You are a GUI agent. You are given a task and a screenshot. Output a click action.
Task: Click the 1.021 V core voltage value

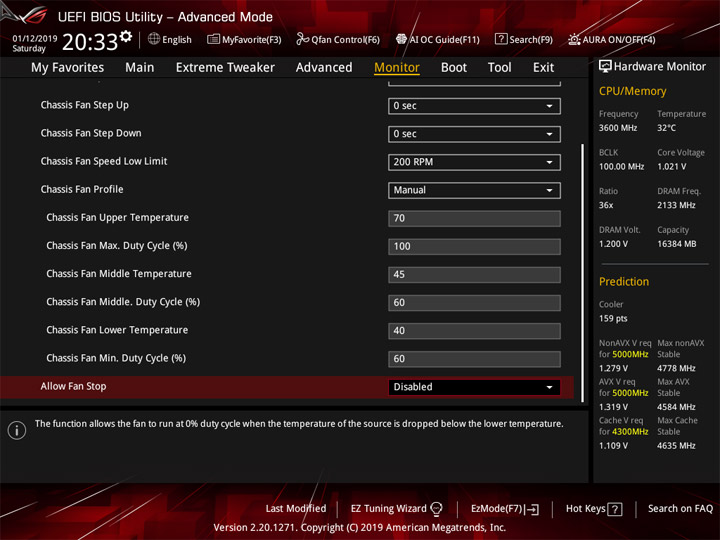pos(672,167)
